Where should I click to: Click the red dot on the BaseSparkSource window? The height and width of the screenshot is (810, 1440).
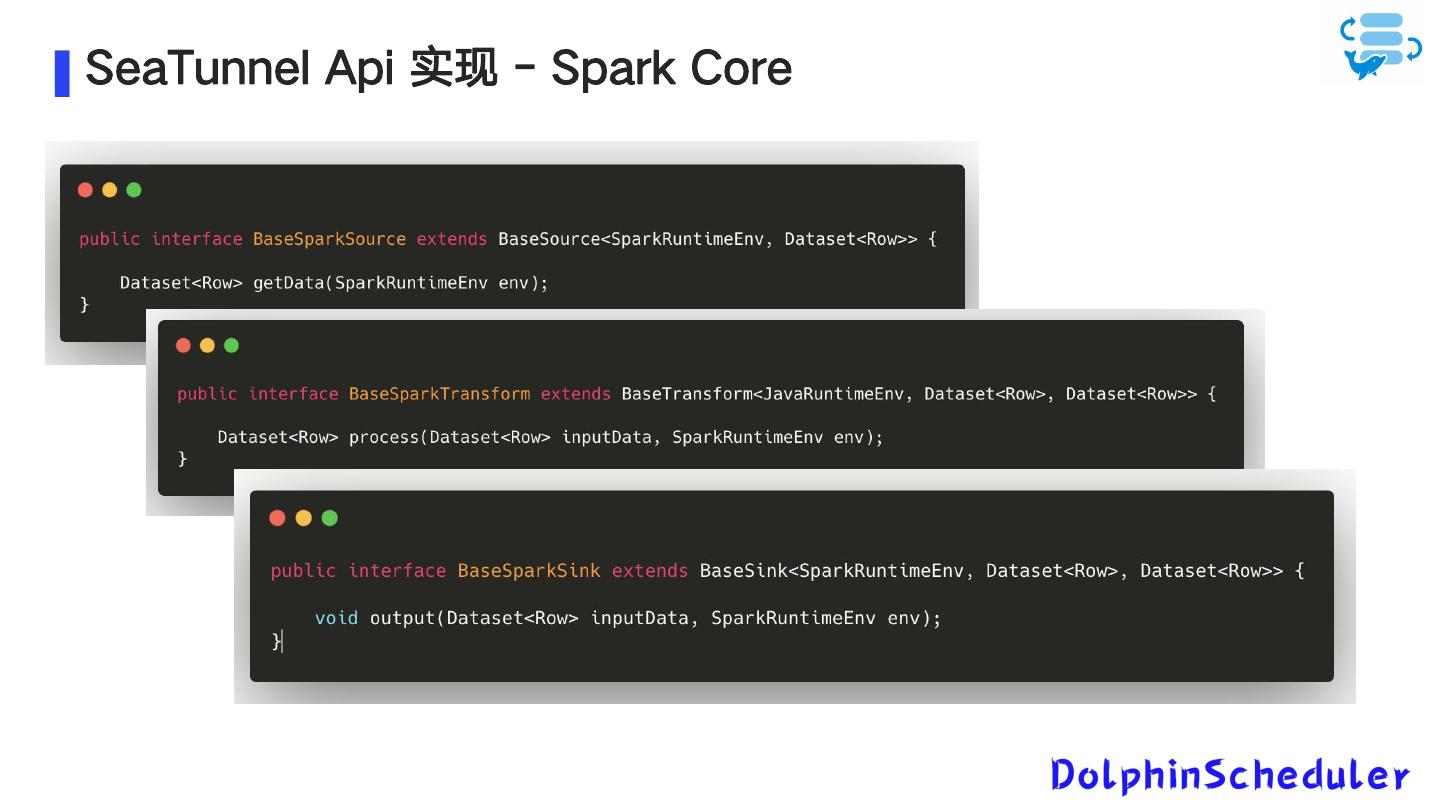85,189
